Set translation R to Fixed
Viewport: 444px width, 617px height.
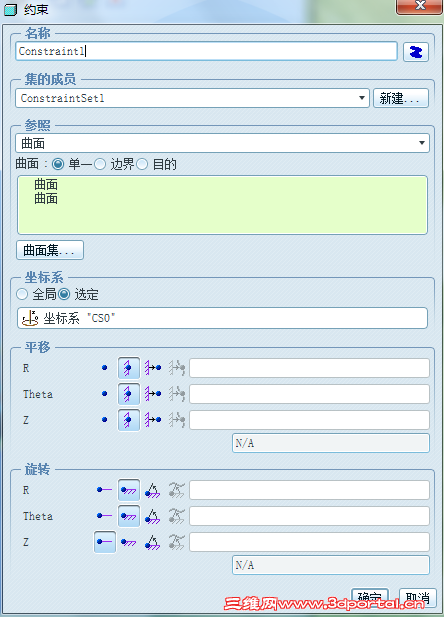coord(129,368)
